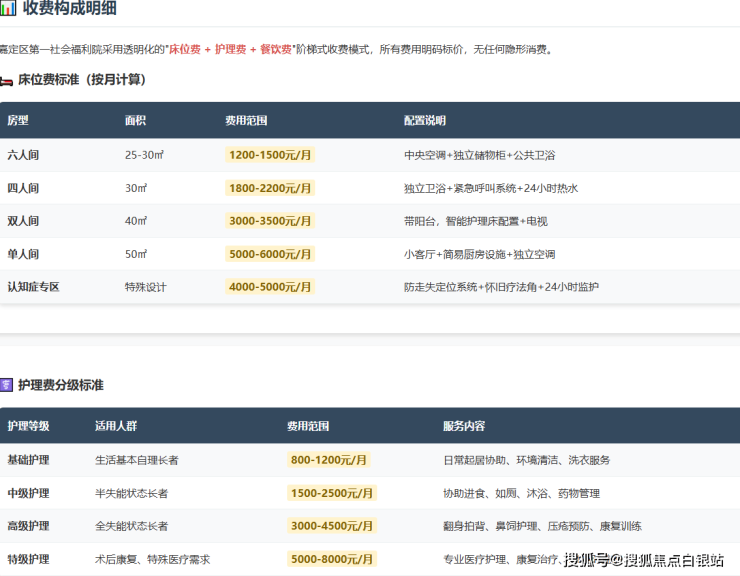The image size is (740, 576).
Task: Click the bed icon beside 床位费标准
Action: click(x=6, y=80)
